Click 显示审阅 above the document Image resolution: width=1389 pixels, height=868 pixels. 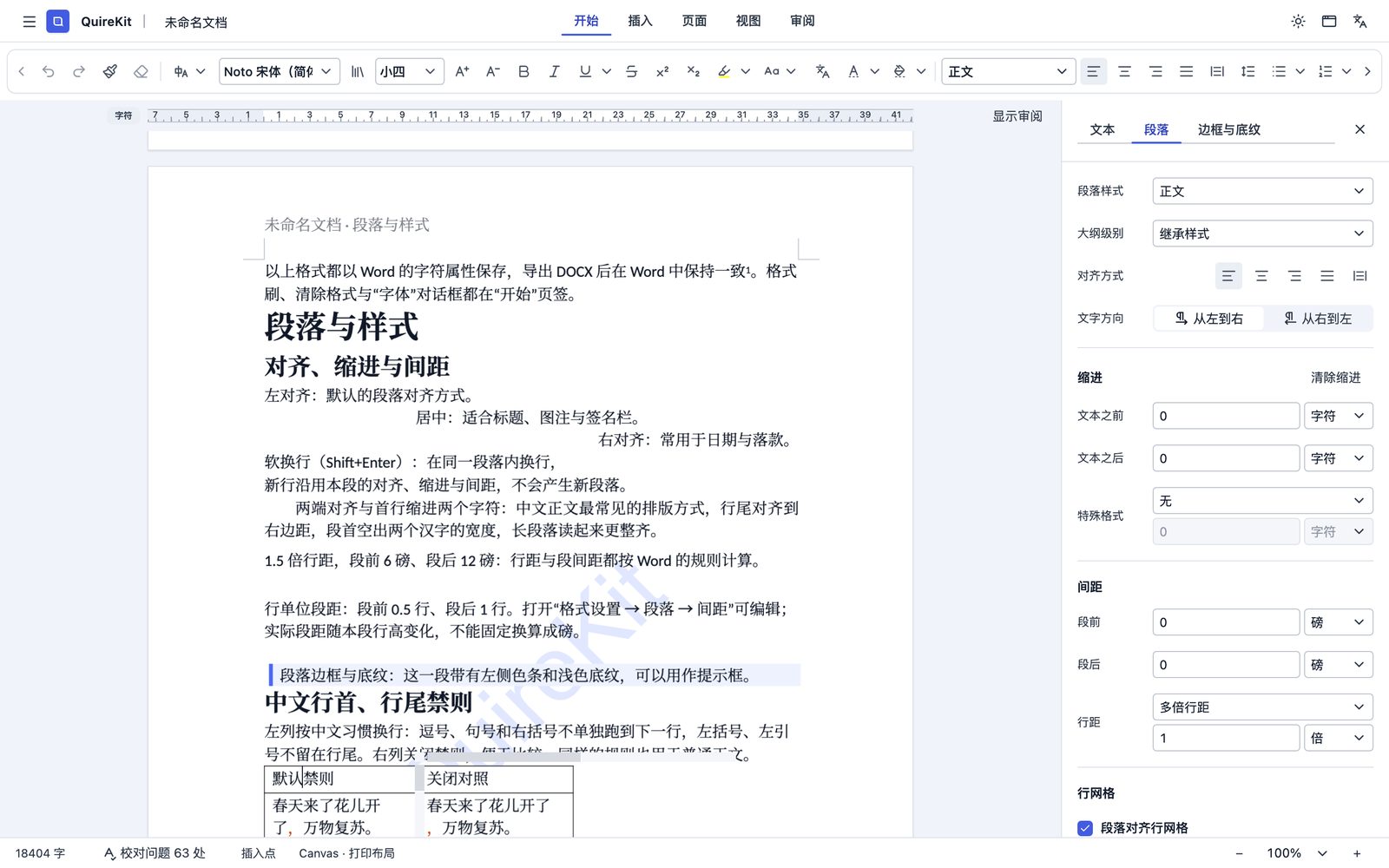pos(1017,116)
